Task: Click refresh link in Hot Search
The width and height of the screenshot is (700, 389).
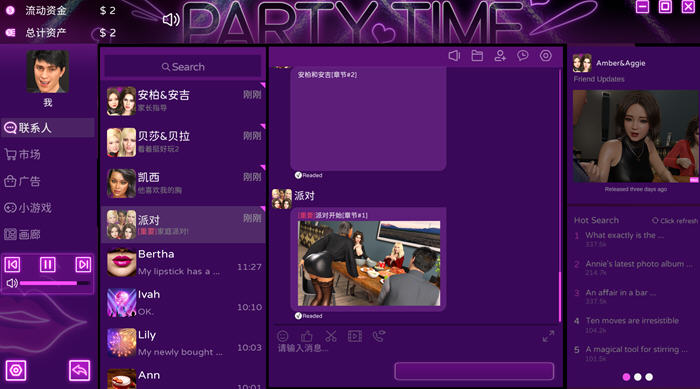Action: 674,221
